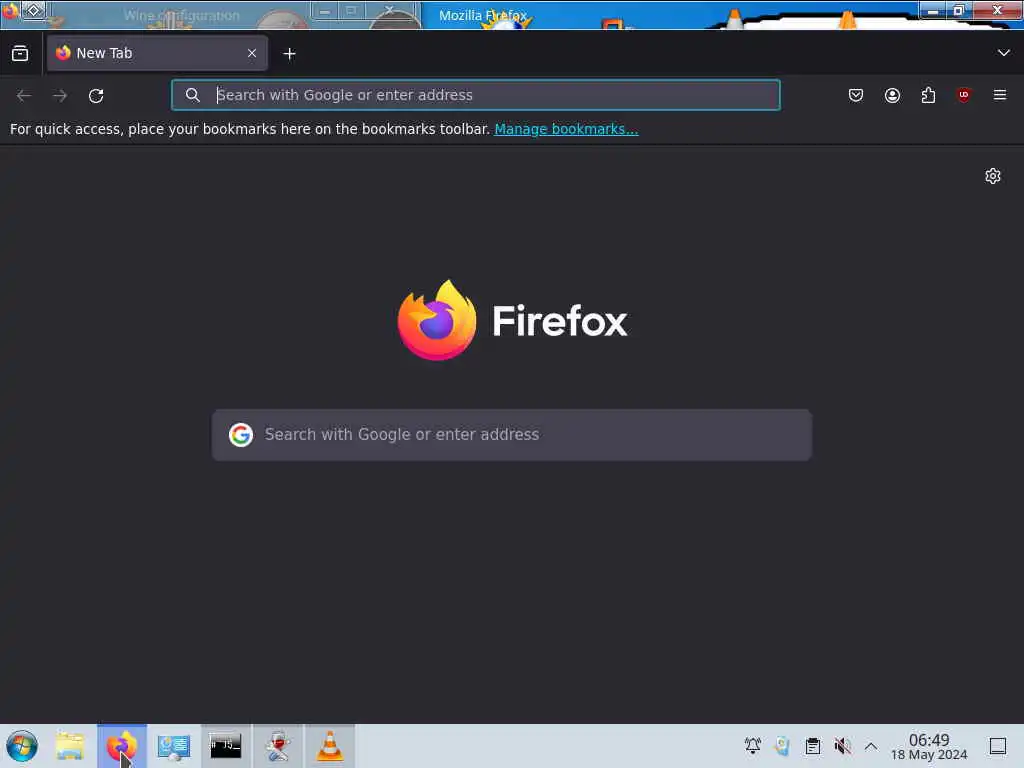The width and height of the screenshot is (1024, 768).
Task: Close the New Tab tab
Action: coord(252,54)
